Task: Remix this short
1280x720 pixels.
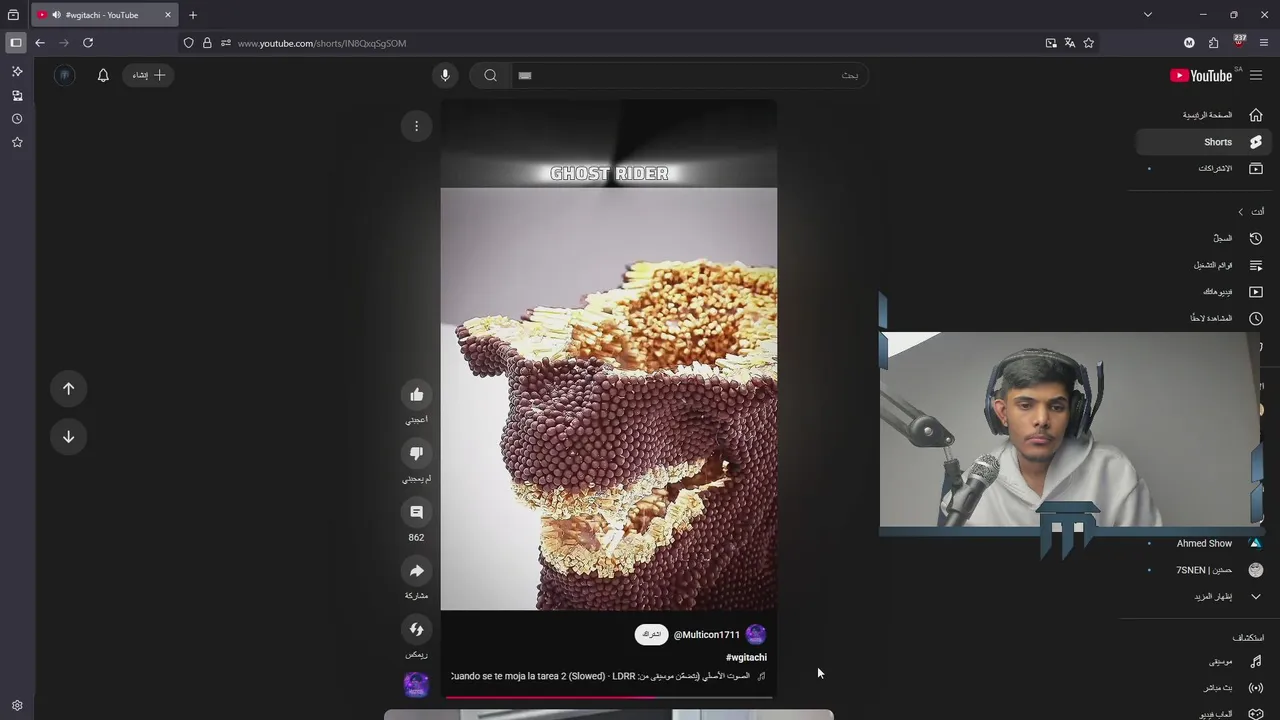Action: 417,629
